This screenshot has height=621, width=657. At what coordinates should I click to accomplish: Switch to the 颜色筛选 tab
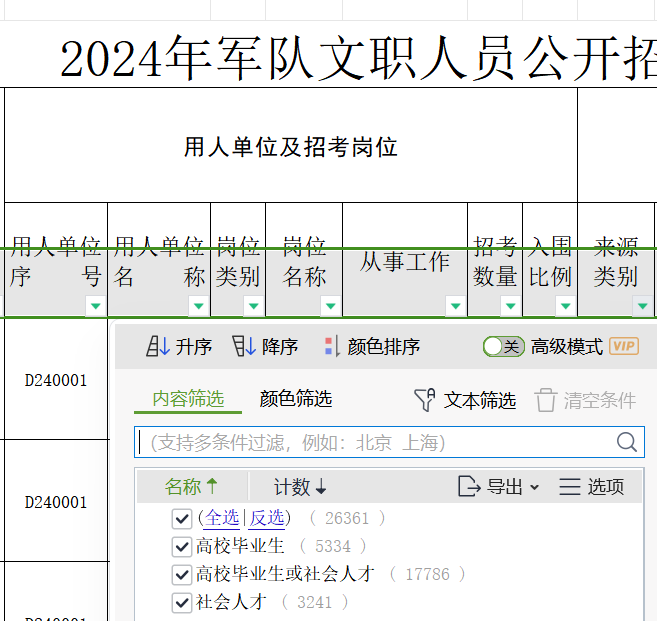tap(296, 399)
